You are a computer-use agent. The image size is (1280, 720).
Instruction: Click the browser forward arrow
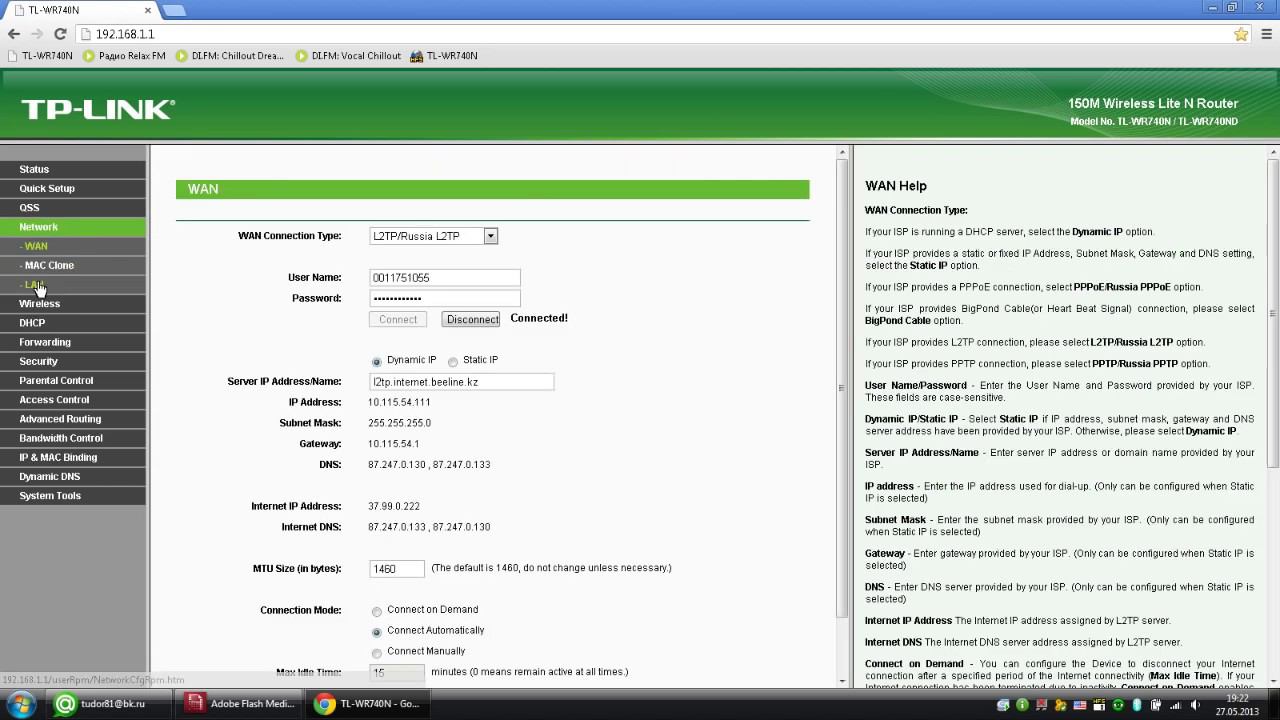[37, 34]
